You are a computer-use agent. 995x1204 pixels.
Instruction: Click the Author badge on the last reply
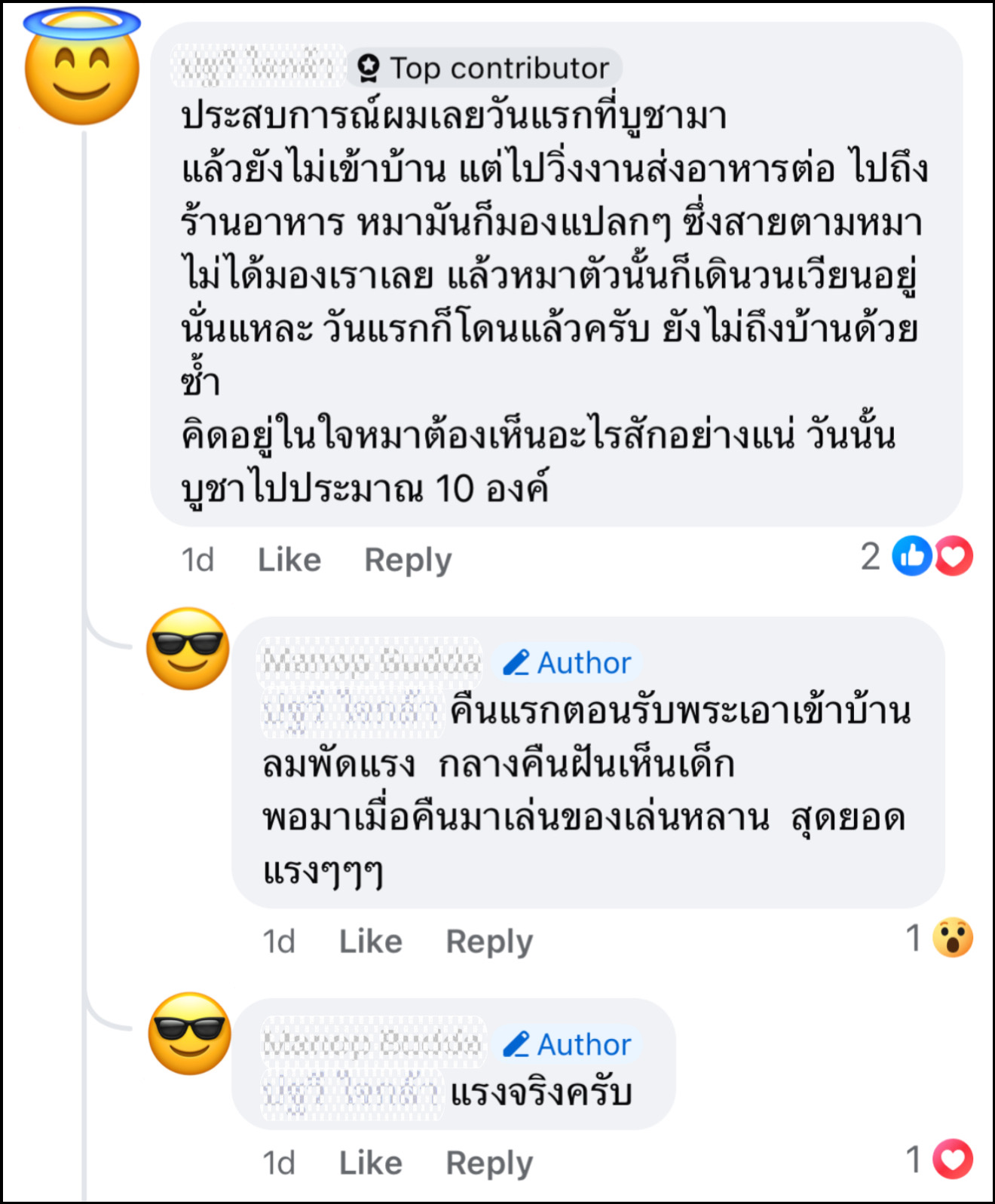pyautogui.click(x=568, y=1044)
